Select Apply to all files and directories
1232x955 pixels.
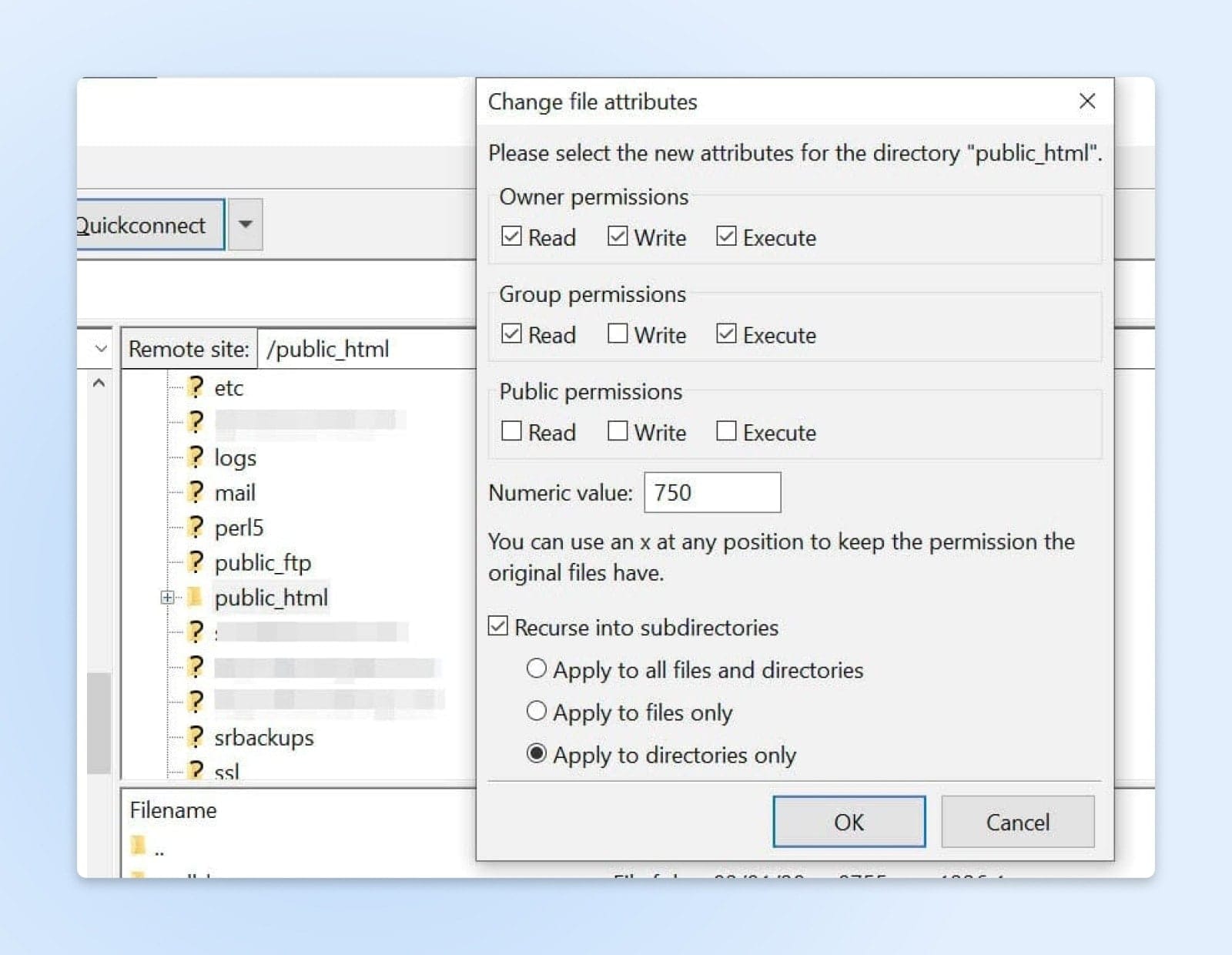coord(536,668)
